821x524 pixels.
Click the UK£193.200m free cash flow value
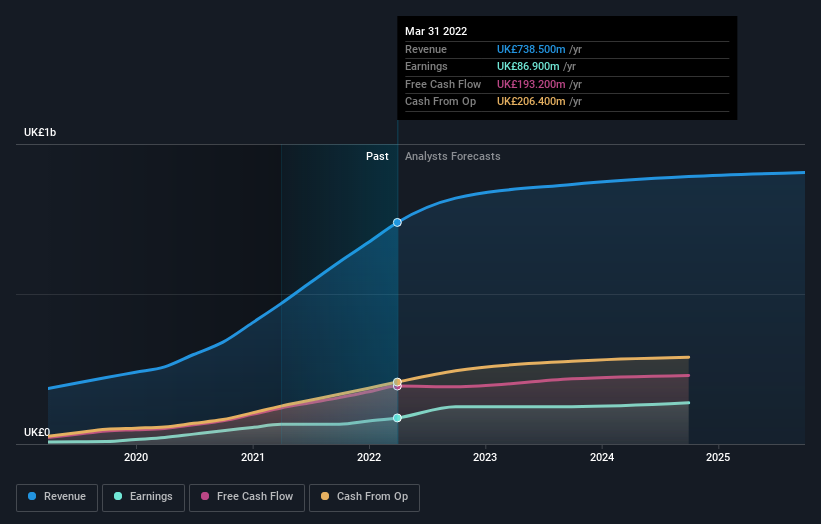tap(531, 84)
